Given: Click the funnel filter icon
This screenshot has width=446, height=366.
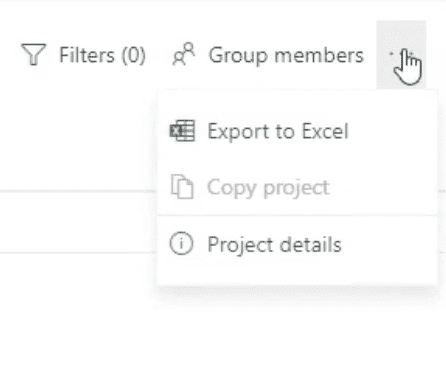Looking at the screenshot, I should point(33,54).
